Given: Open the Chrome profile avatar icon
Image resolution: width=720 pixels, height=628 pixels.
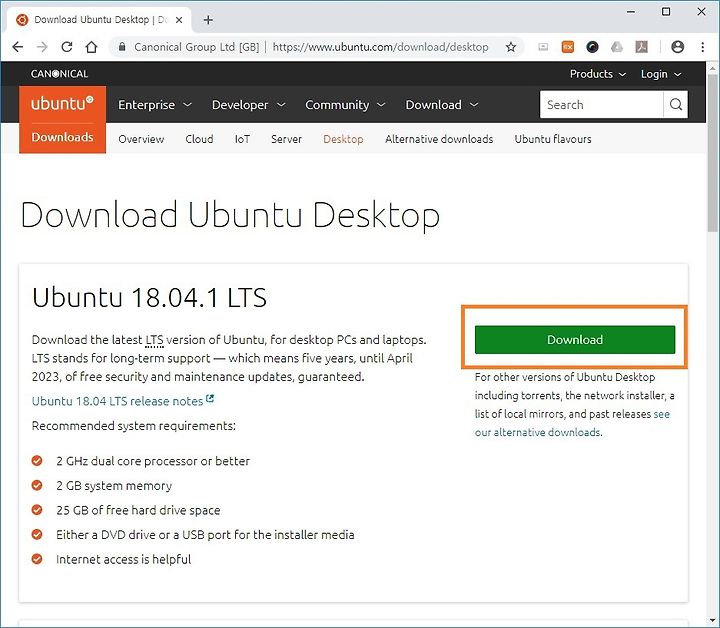Looking at the screenshot, I should coord(677,47).
